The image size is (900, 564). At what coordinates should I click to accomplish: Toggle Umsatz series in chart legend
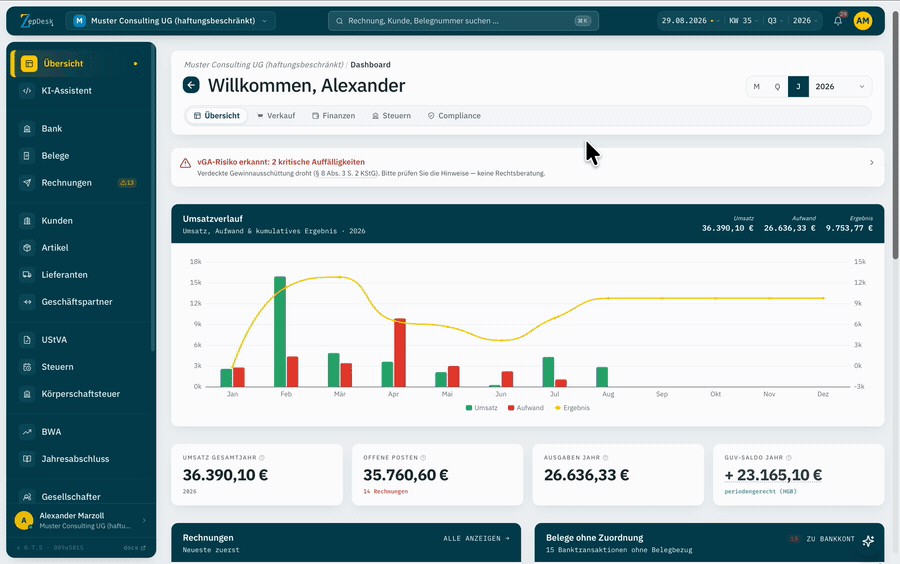(x=482, y=407)
